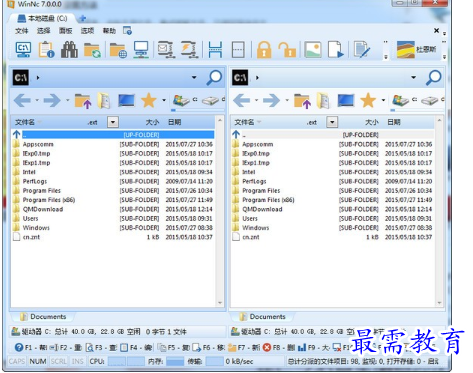Expand left panel back history arrow
Image resolution: width=473 pixels, height=373 pixels.
tap(37, 100)
